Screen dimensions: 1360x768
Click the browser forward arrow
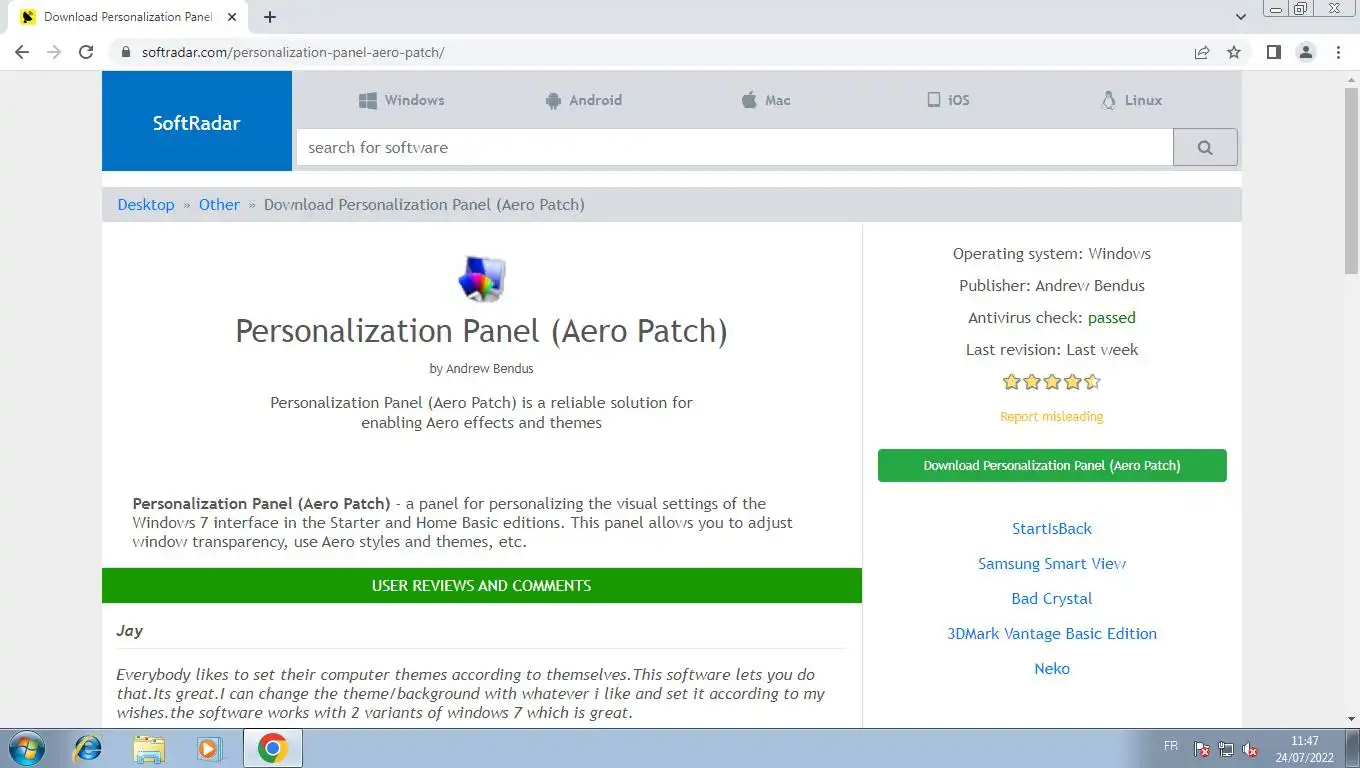54,52
